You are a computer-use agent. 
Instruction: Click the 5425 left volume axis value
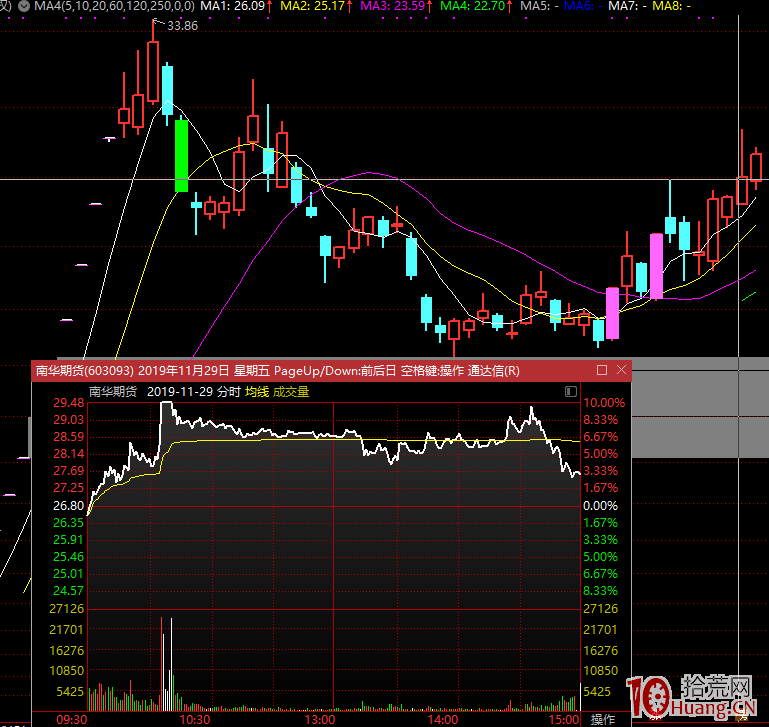click(70, 692)
